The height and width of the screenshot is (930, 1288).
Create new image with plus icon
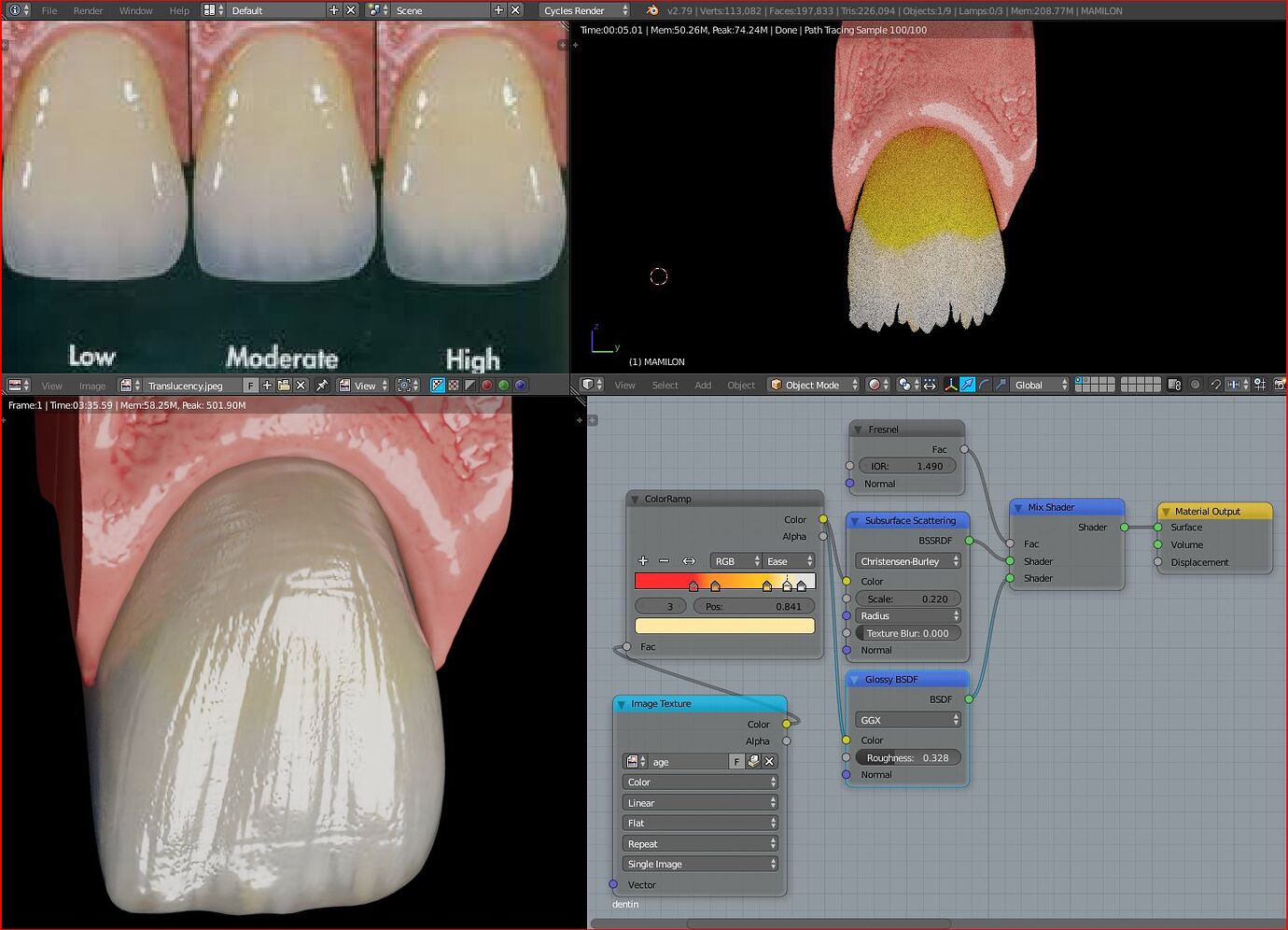(x=267, y=385)
